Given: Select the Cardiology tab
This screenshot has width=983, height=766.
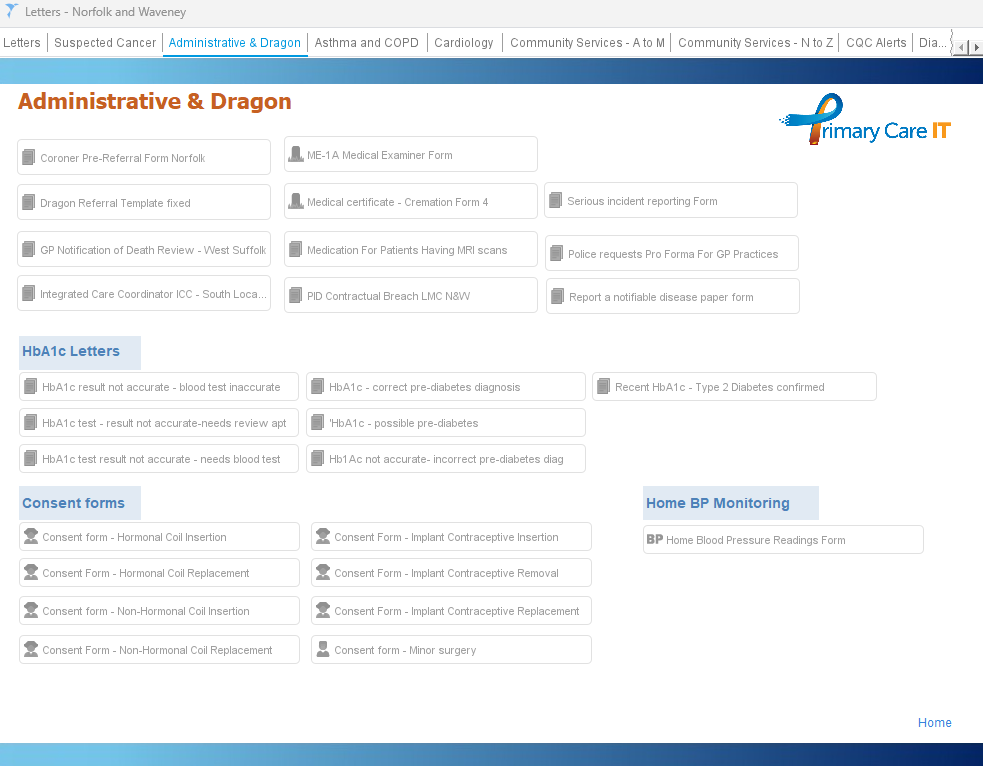Looking at the screenshot, I should [x=464, y=43].
